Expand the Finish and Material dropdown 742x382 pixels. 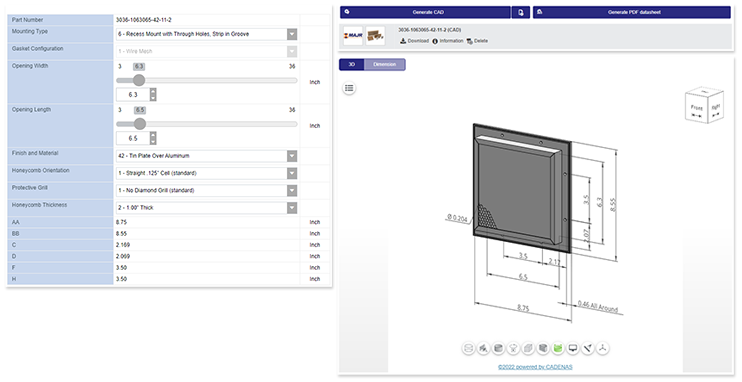[207, 156]
